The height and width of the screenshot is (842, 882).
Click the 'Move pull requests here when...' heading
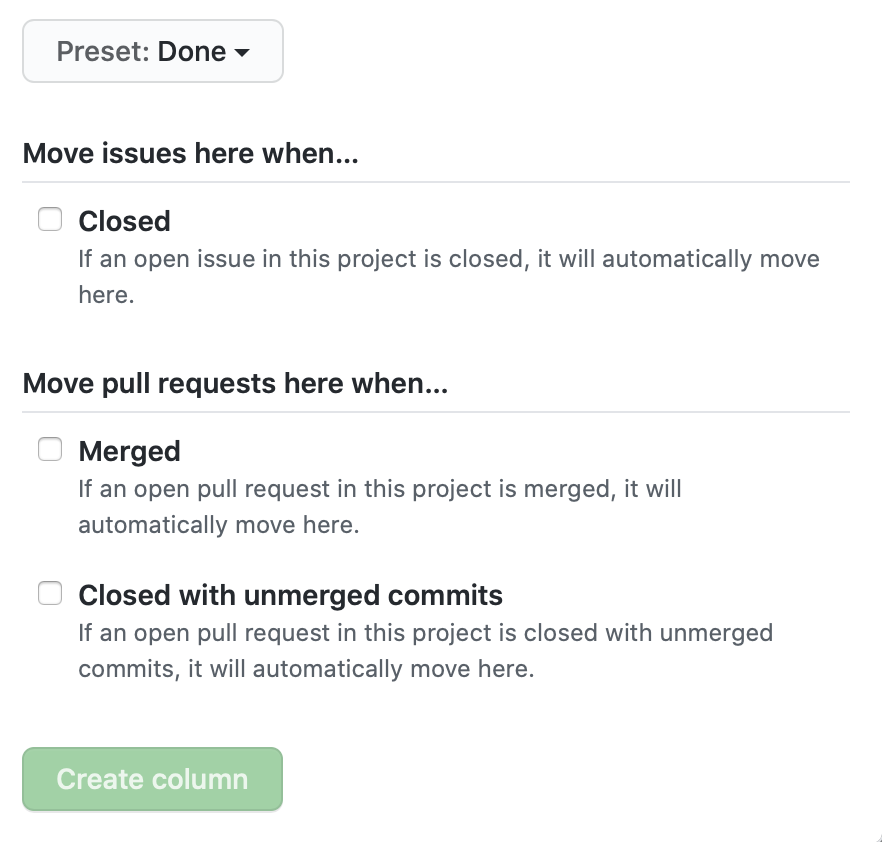click(235, 383)
